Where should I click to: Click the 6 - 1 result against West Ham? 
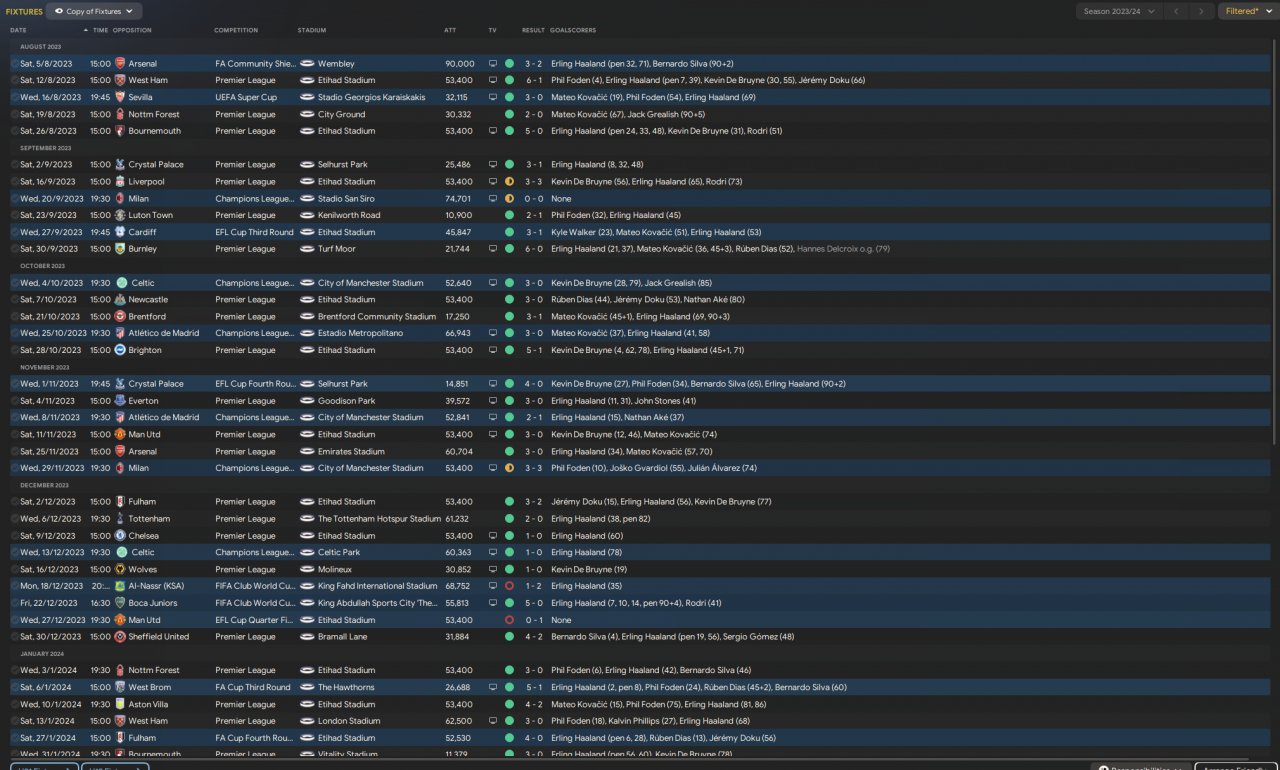point(533,81)
